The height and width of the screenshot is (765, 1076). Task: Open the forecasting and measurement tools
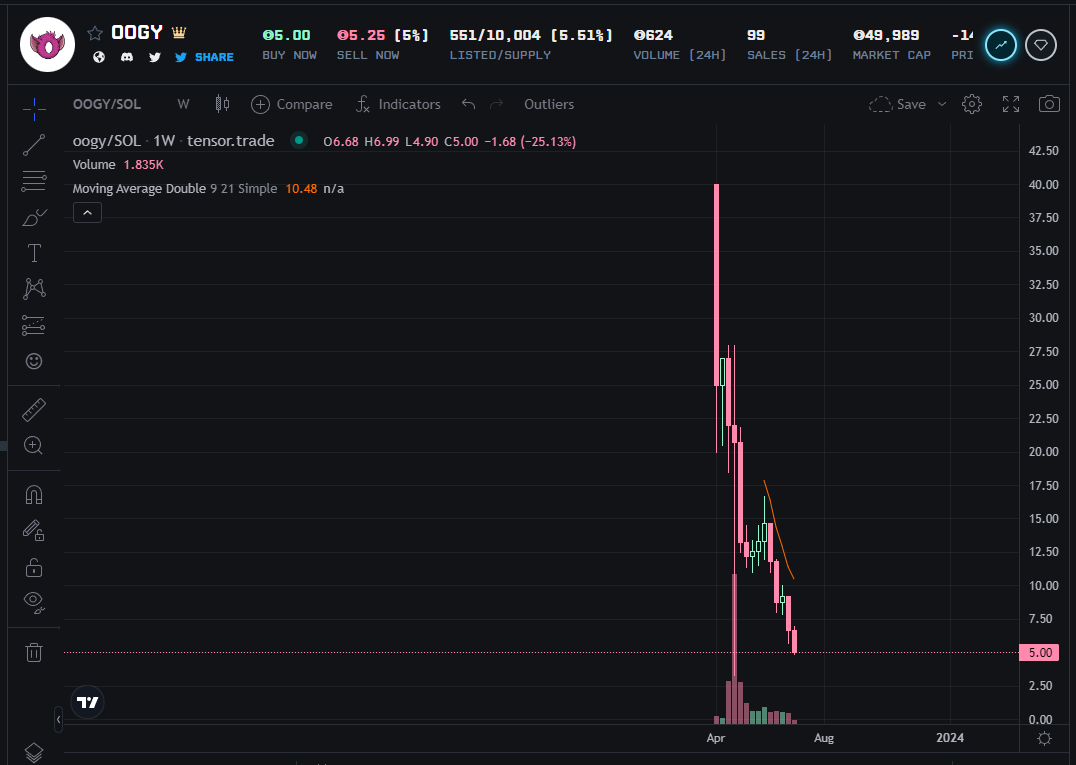(x=34, y=325)
